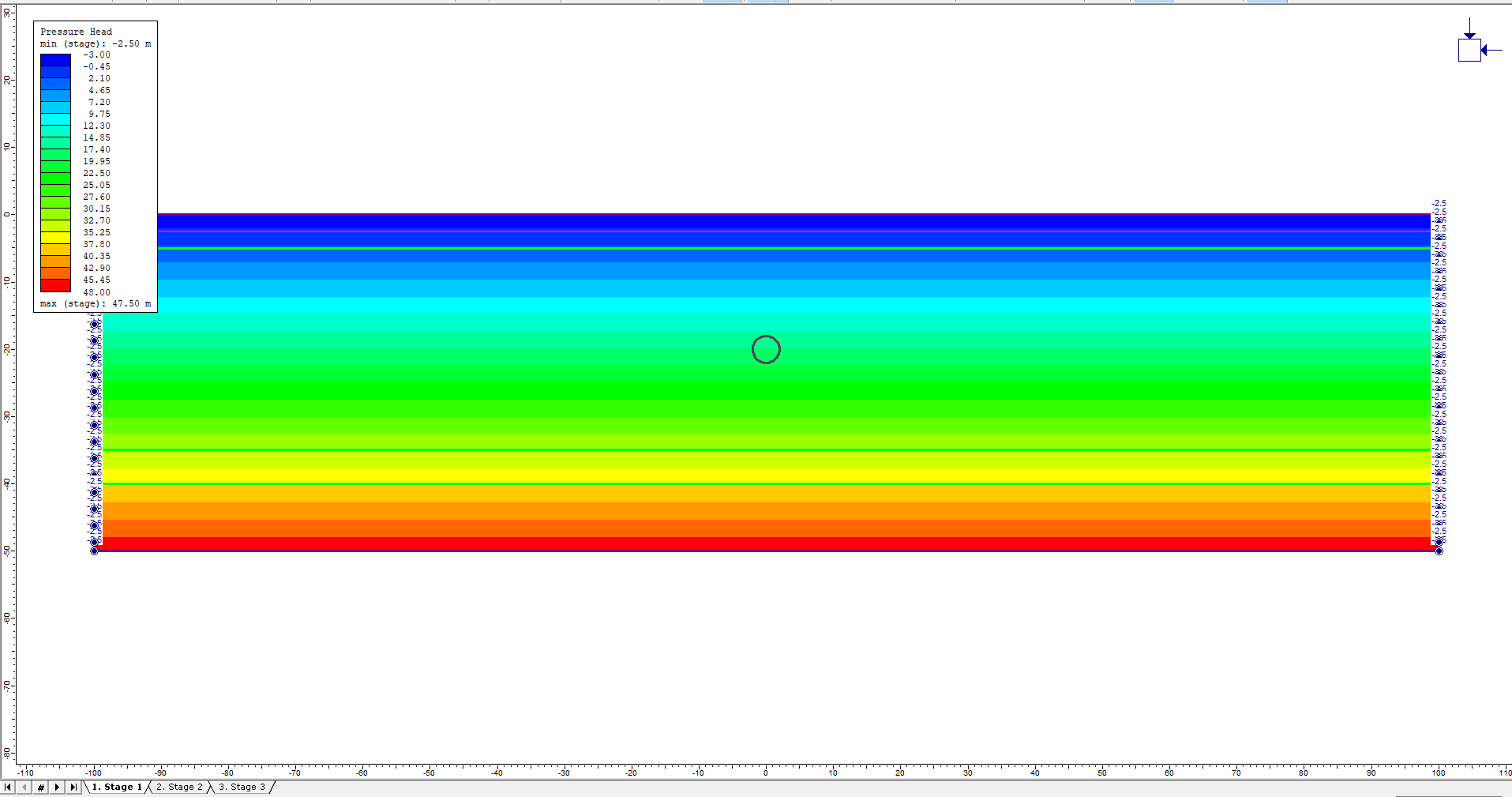Viewport: 1512px width, 797px height.
Task: Switch to the Stage 2 tab
Action: (178, 787)
